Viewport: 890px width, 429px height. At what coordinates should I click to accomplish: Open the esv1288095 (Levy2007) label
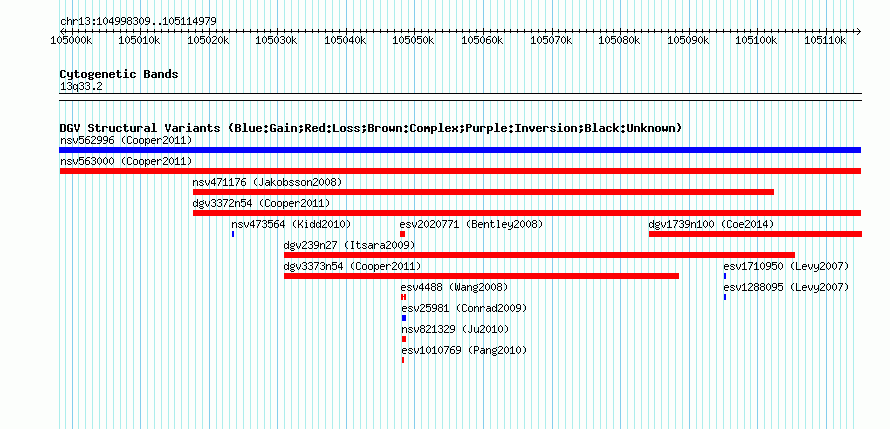(786, 287)
